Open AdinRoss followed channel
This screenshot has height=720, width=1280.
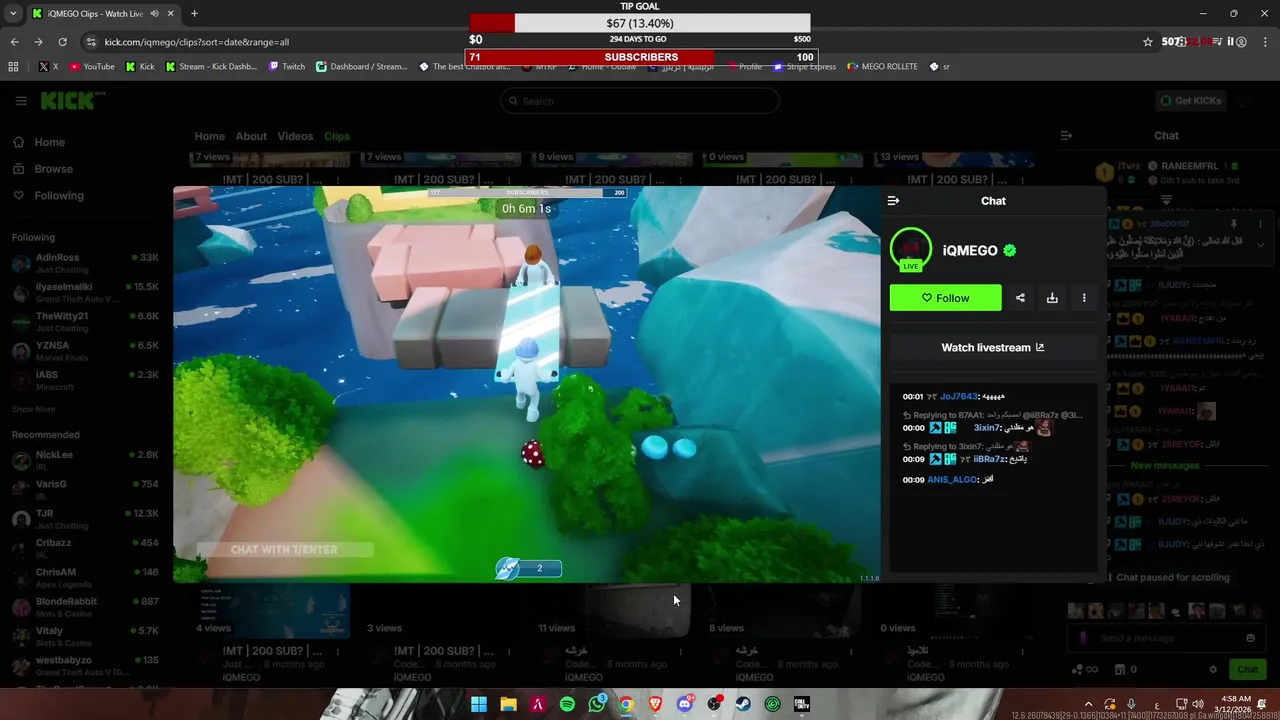click(x=85, y=264)
